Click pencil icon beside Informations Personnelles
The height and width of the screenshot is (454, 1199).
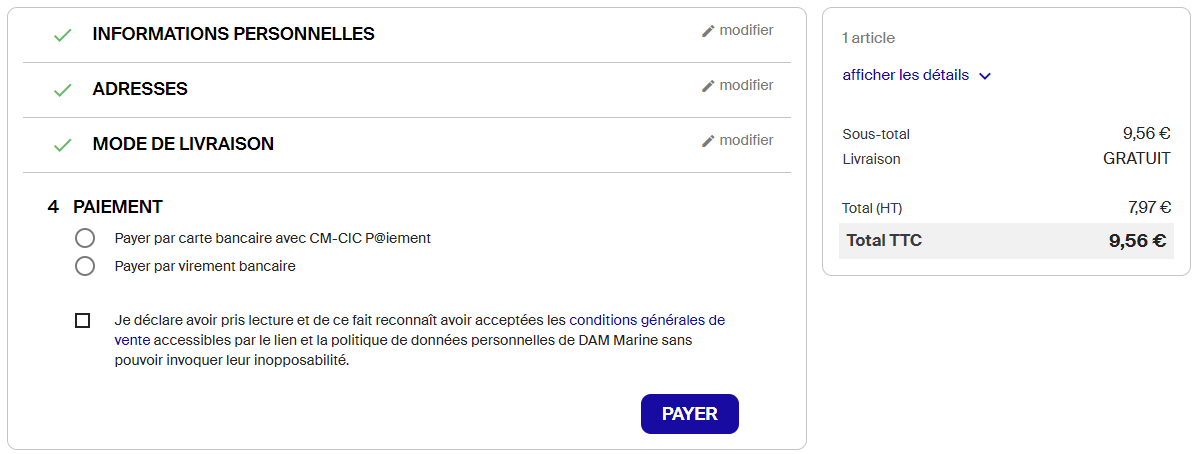[x=708, y=31]
